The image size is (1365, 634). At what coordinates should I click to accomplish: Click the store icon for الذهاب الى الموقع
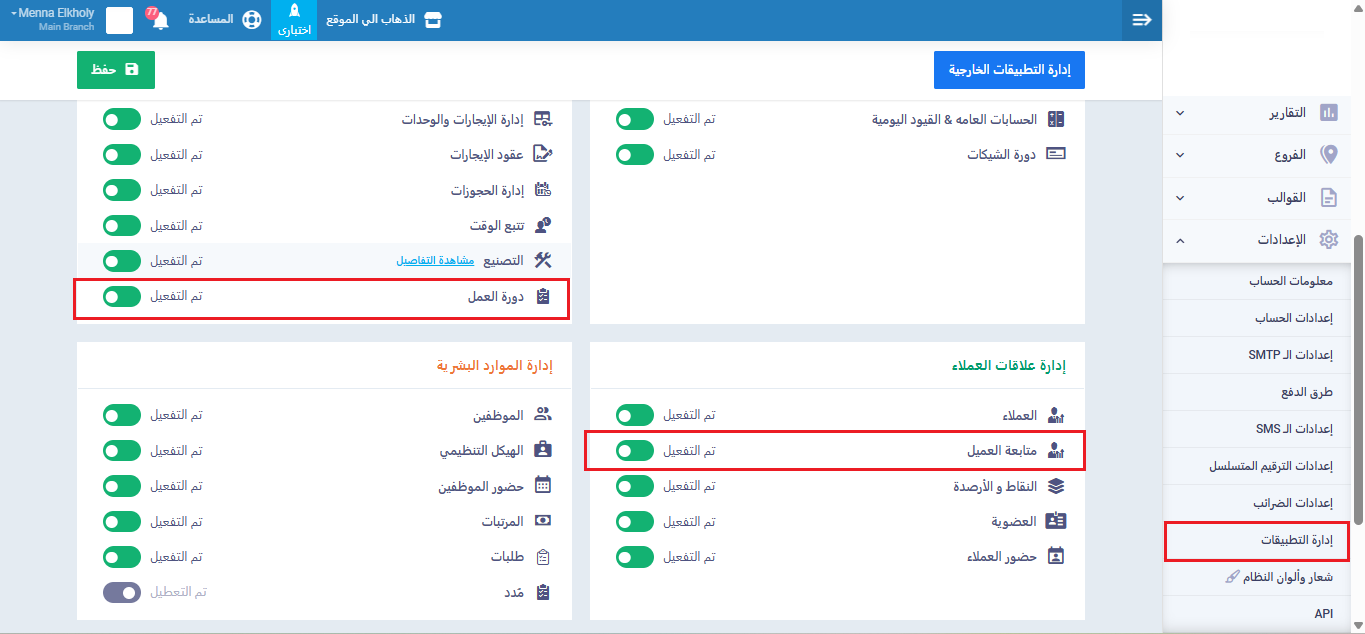click(432, 20)
